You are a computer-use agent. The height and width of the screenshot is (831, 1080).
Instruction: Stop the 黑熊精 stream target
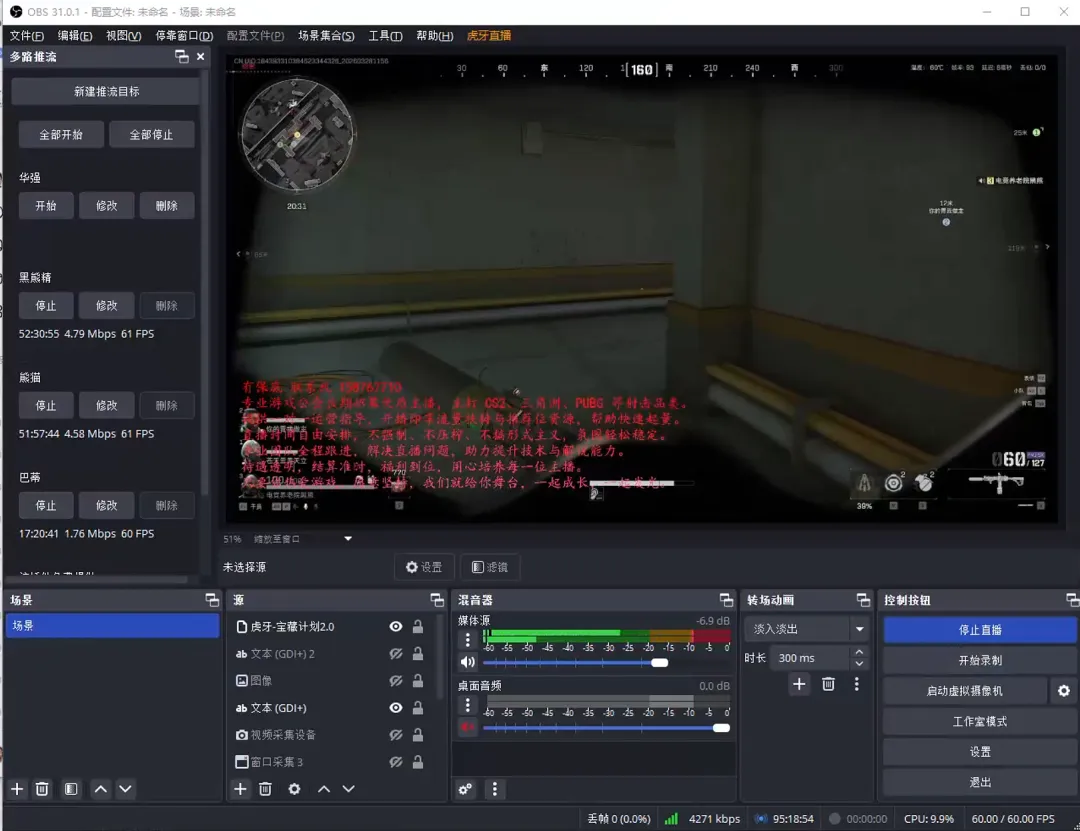click(x=45, y=306)
